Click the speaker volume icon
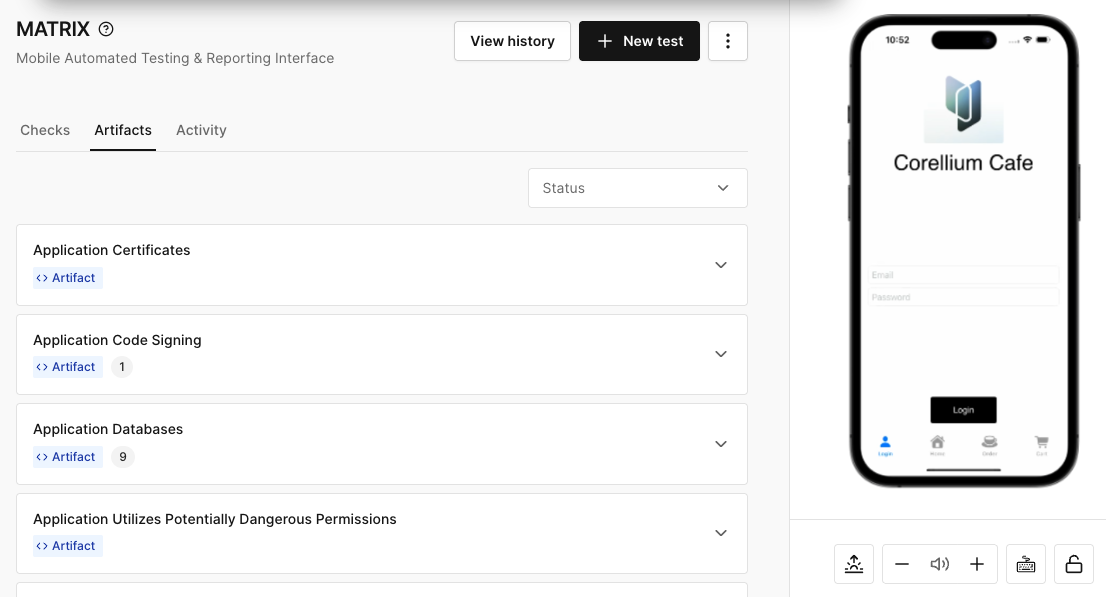The width and height of the screenshot is (1106, 597). pos(940,564)
